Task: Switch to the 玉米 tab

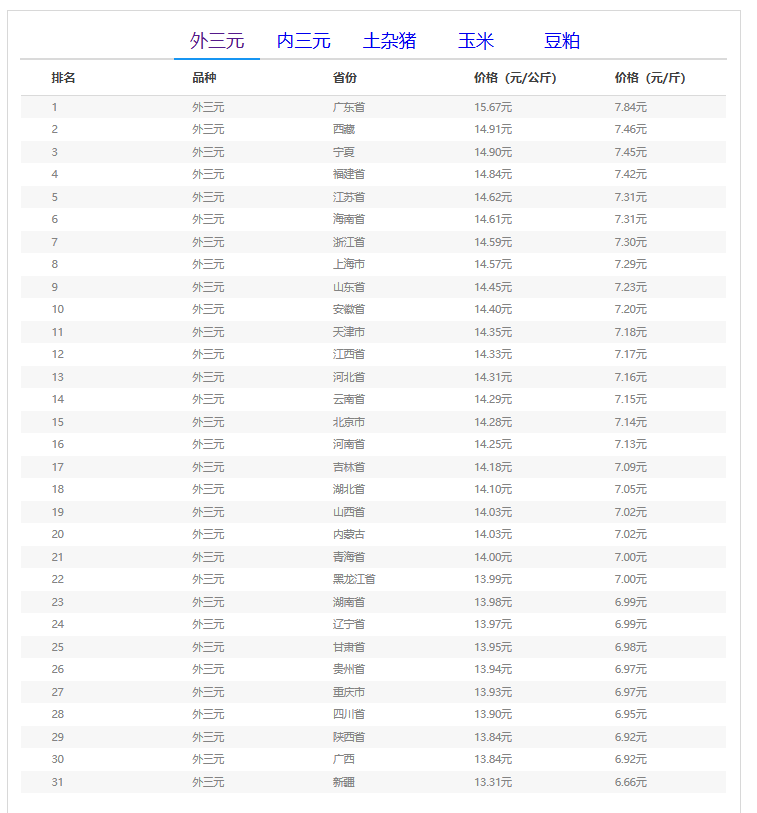Action: tap(476, 41)
